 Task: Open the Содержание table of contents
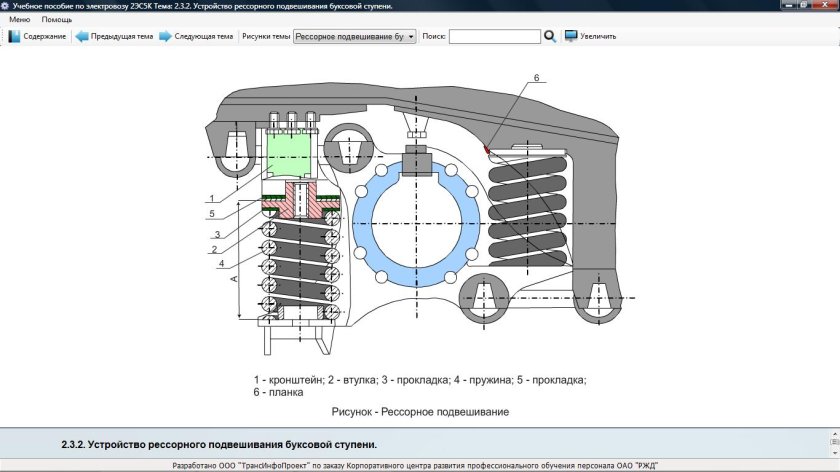(x=37, y=36)
